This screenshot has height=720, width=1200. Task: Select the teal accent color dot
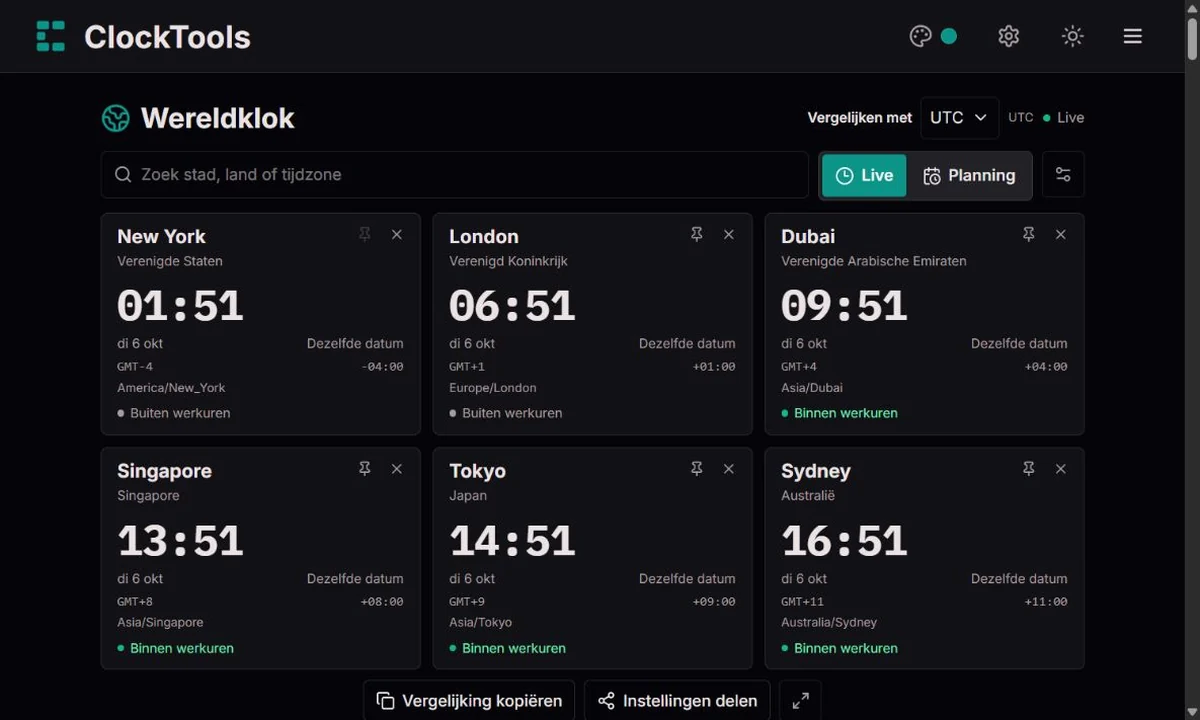[x=949, y=36]
